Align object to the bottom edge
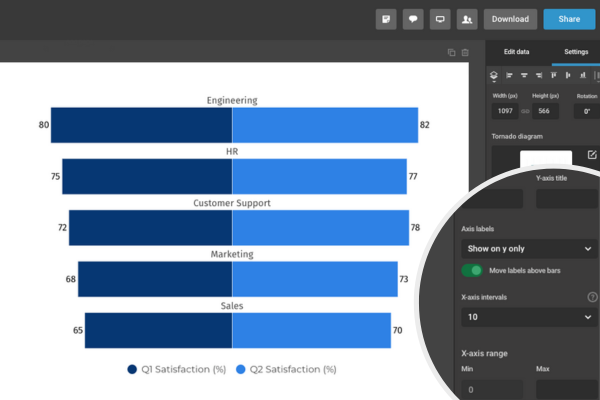 (582, 75)
